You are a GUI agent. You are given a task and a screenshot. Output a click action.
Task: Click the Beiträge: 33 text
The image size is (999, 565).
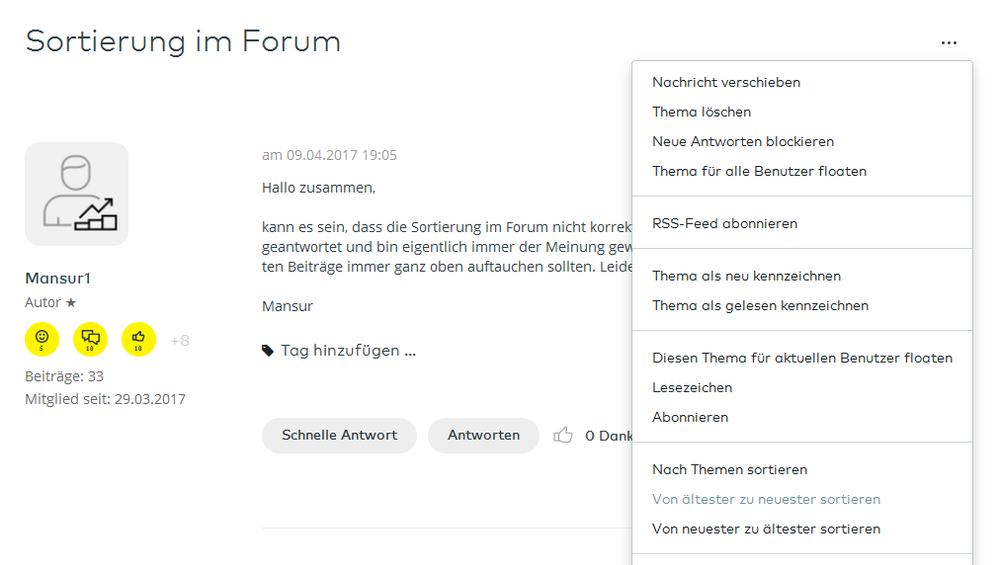click(x=64, y=376)
